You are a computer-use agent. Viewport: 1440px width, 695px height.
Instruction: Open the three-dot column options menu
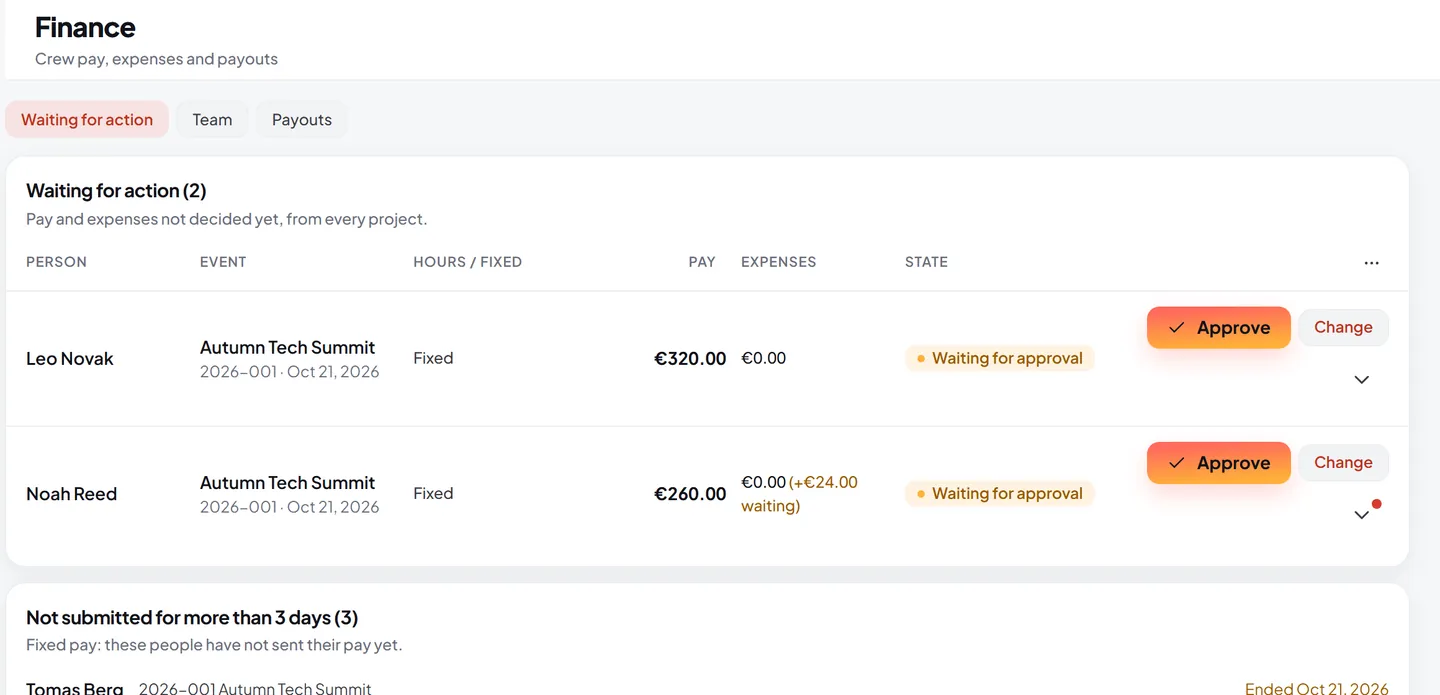click(1371, 263)
